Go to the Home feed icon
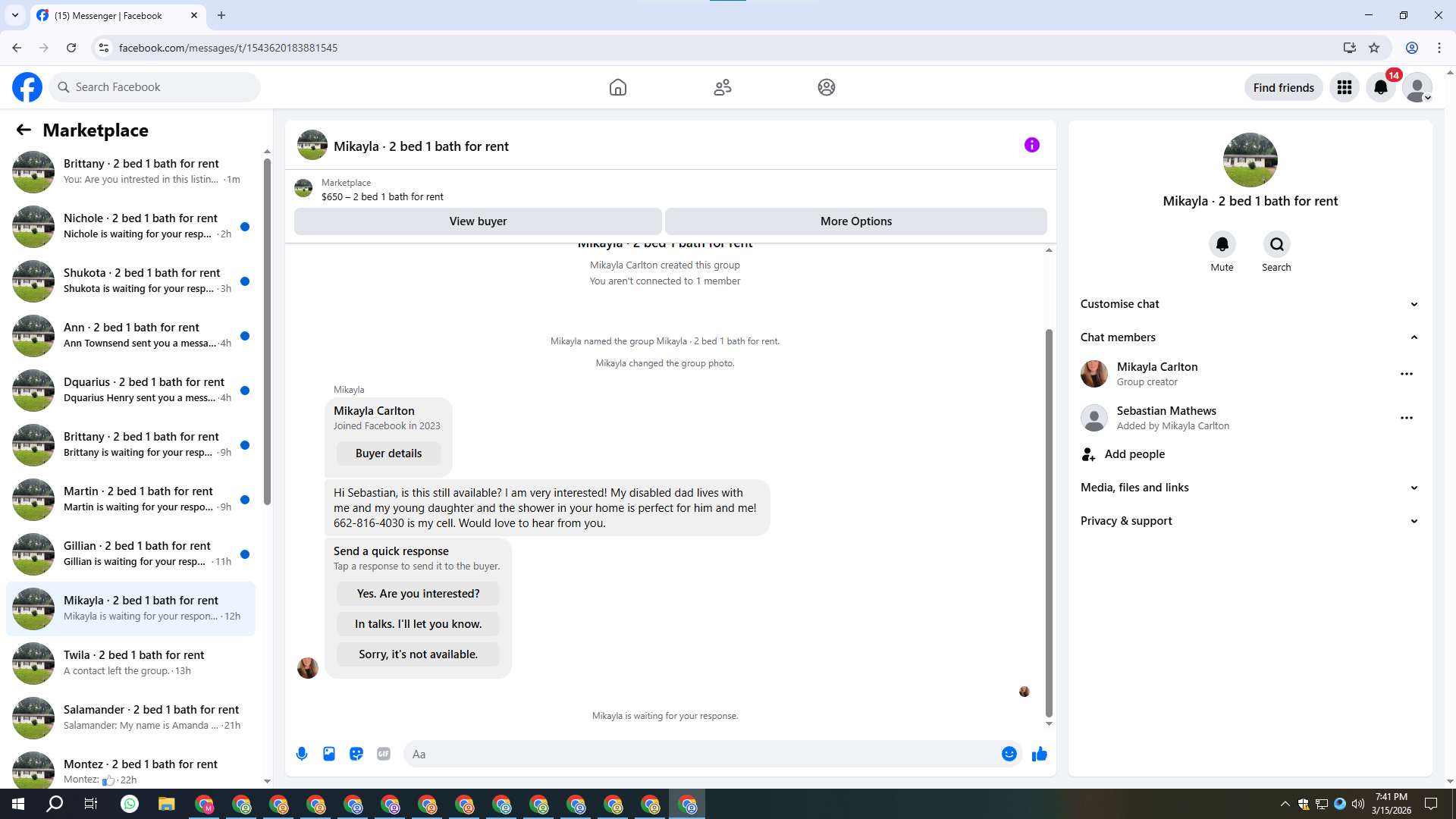The height and width of the screenshot is (819, 1456). [618, 87]
